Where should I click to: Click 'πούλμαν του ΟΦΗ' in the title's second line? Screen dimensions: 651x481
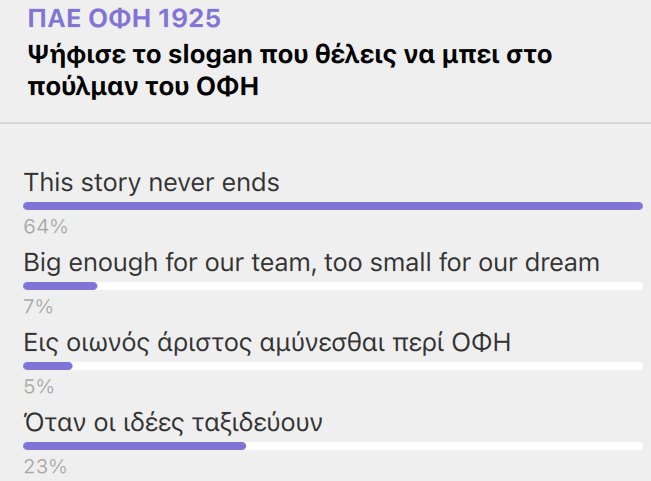click(143, 86)
